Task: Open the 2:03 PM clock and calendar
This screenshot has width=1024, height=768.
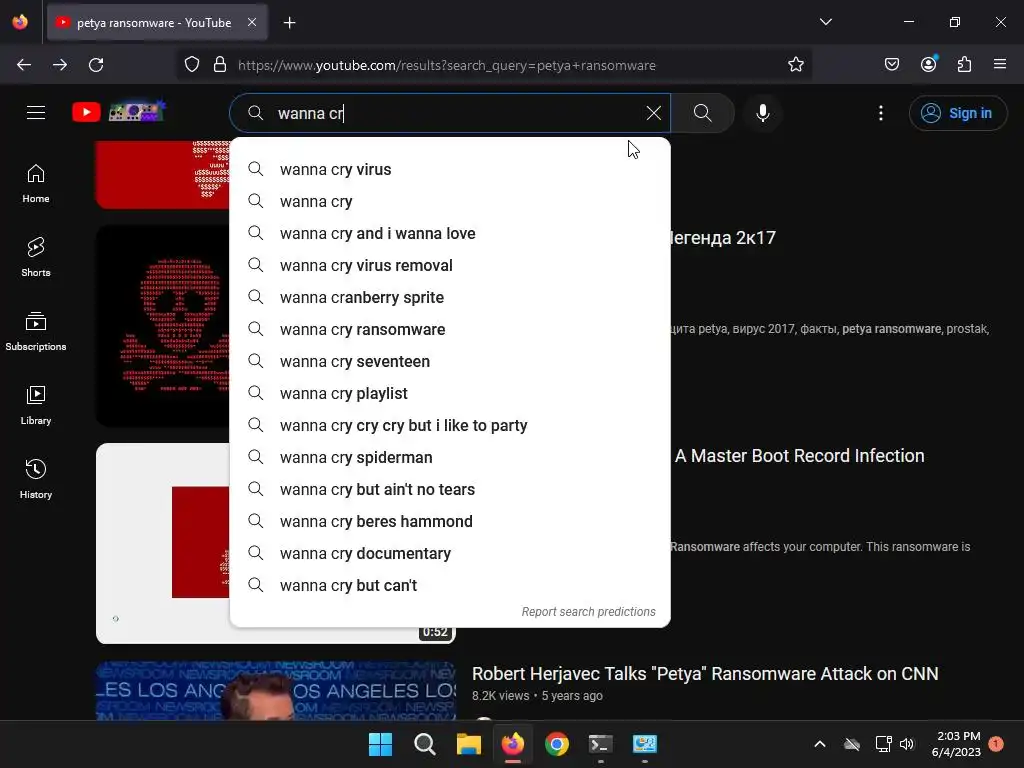Action: (x=957, y=744)
